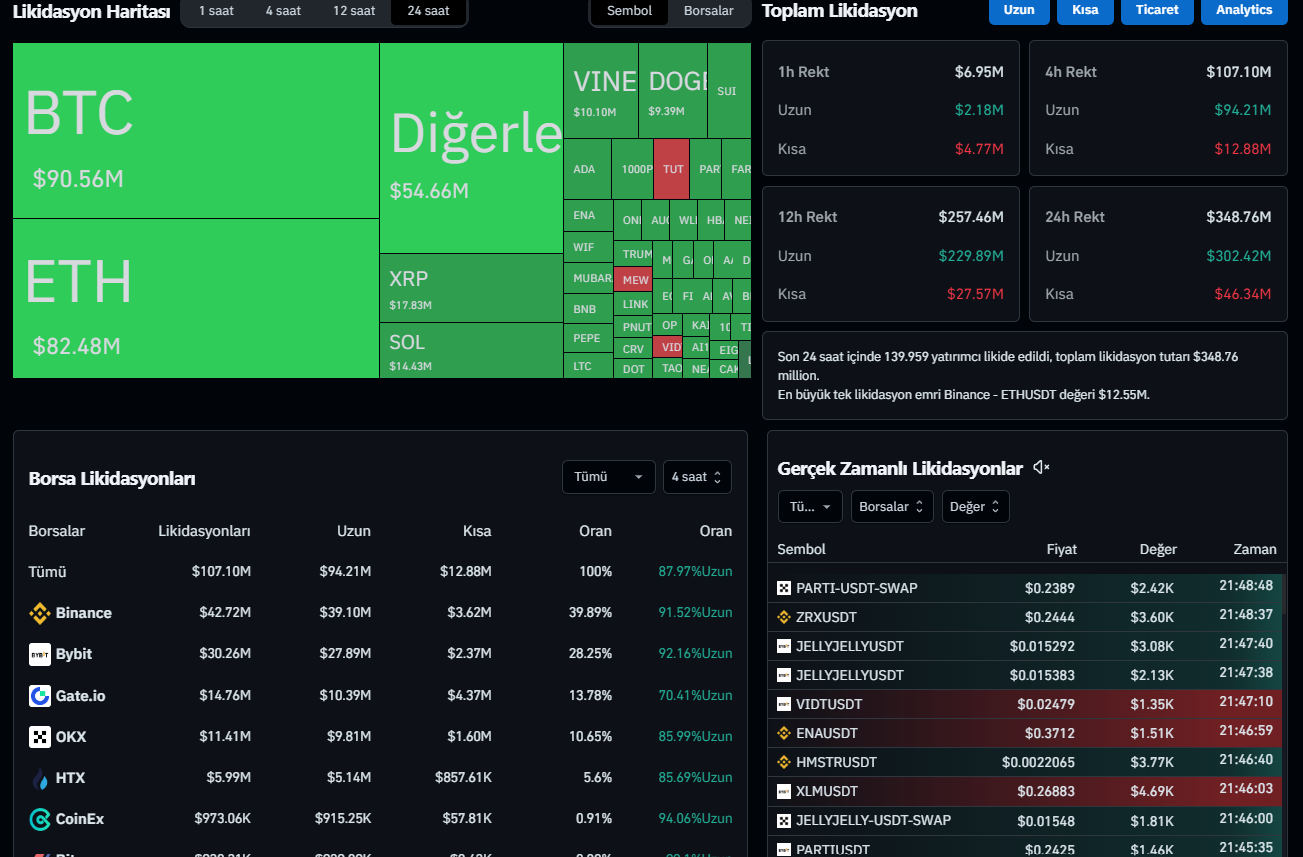
Task: Click the Analytics button
Action: [1244, 10]
